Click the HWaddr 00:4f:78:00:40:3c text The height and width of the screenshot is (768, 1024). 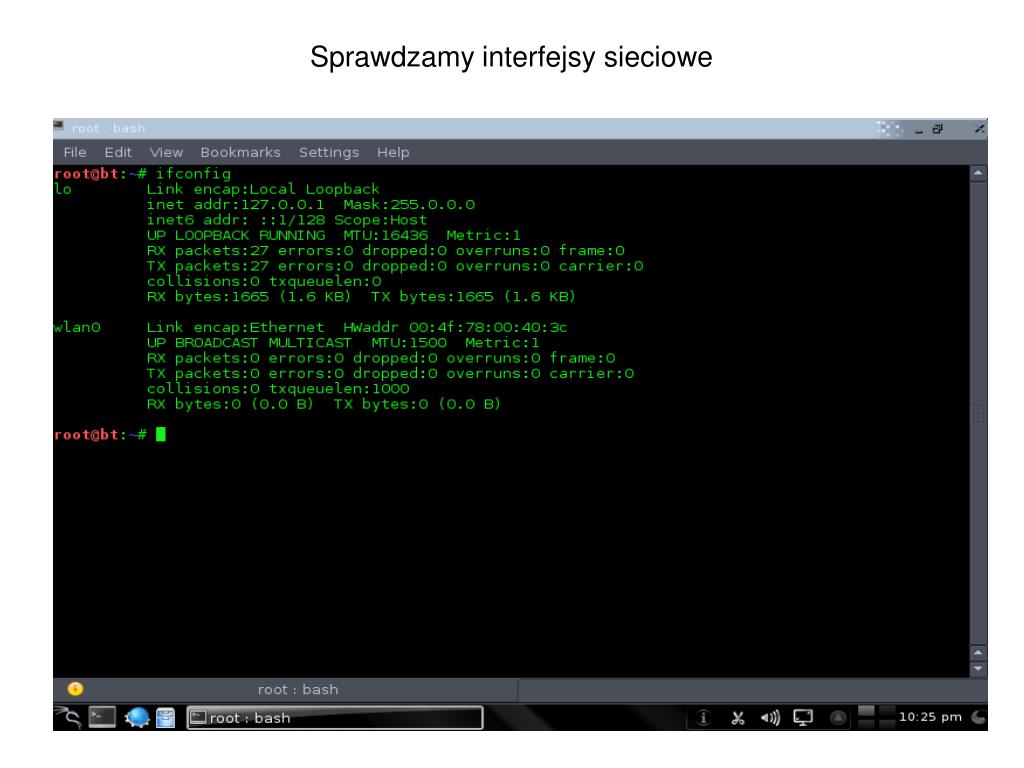455,327
